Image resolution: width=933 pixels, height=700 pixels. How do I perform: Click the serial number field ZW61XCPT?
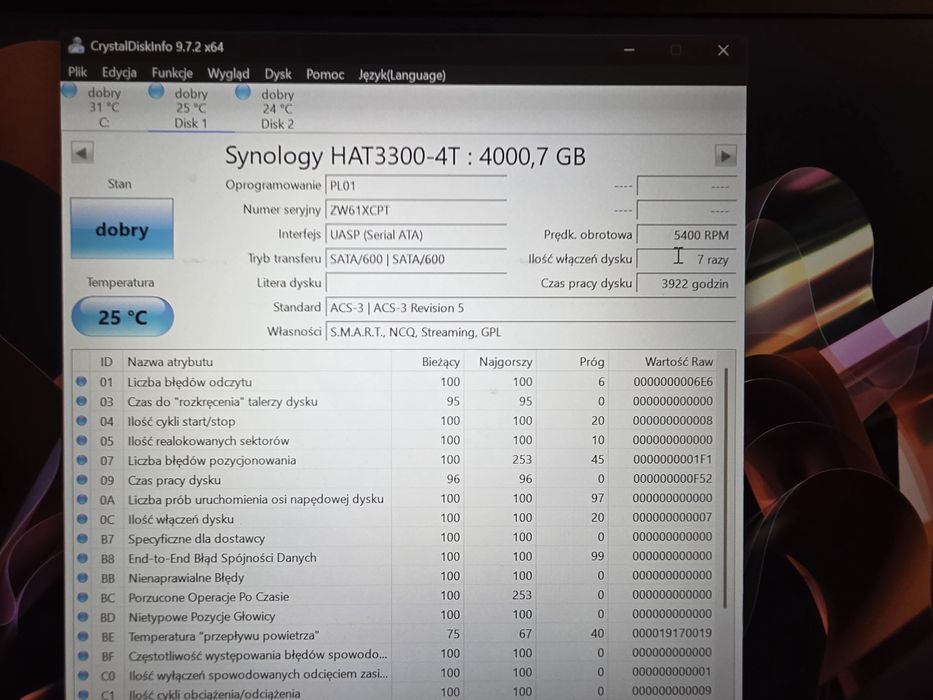[x=416, y=210]
